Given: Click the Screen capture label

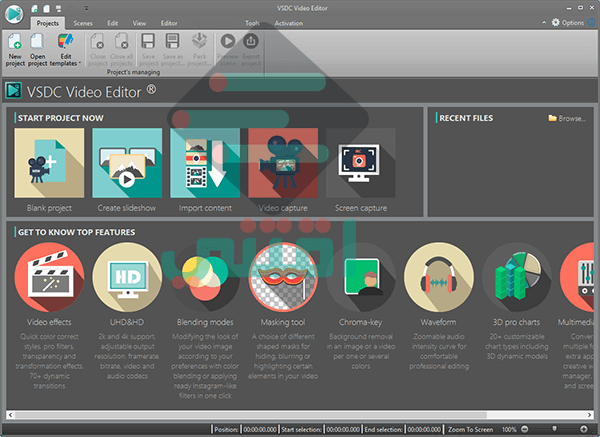Looking at the screenshot, I should [x=361, y=208].
